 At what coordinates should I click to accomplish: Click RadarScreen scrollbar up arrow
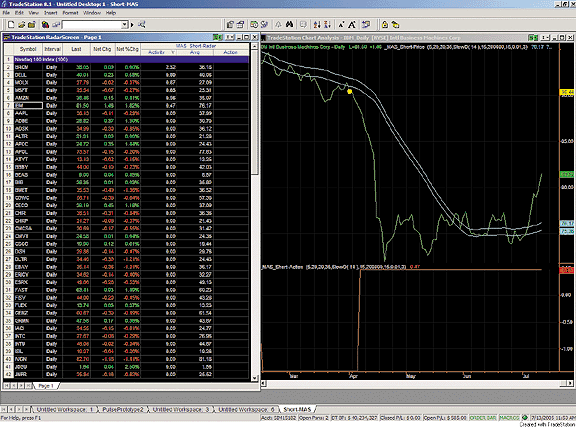(254, 47)
